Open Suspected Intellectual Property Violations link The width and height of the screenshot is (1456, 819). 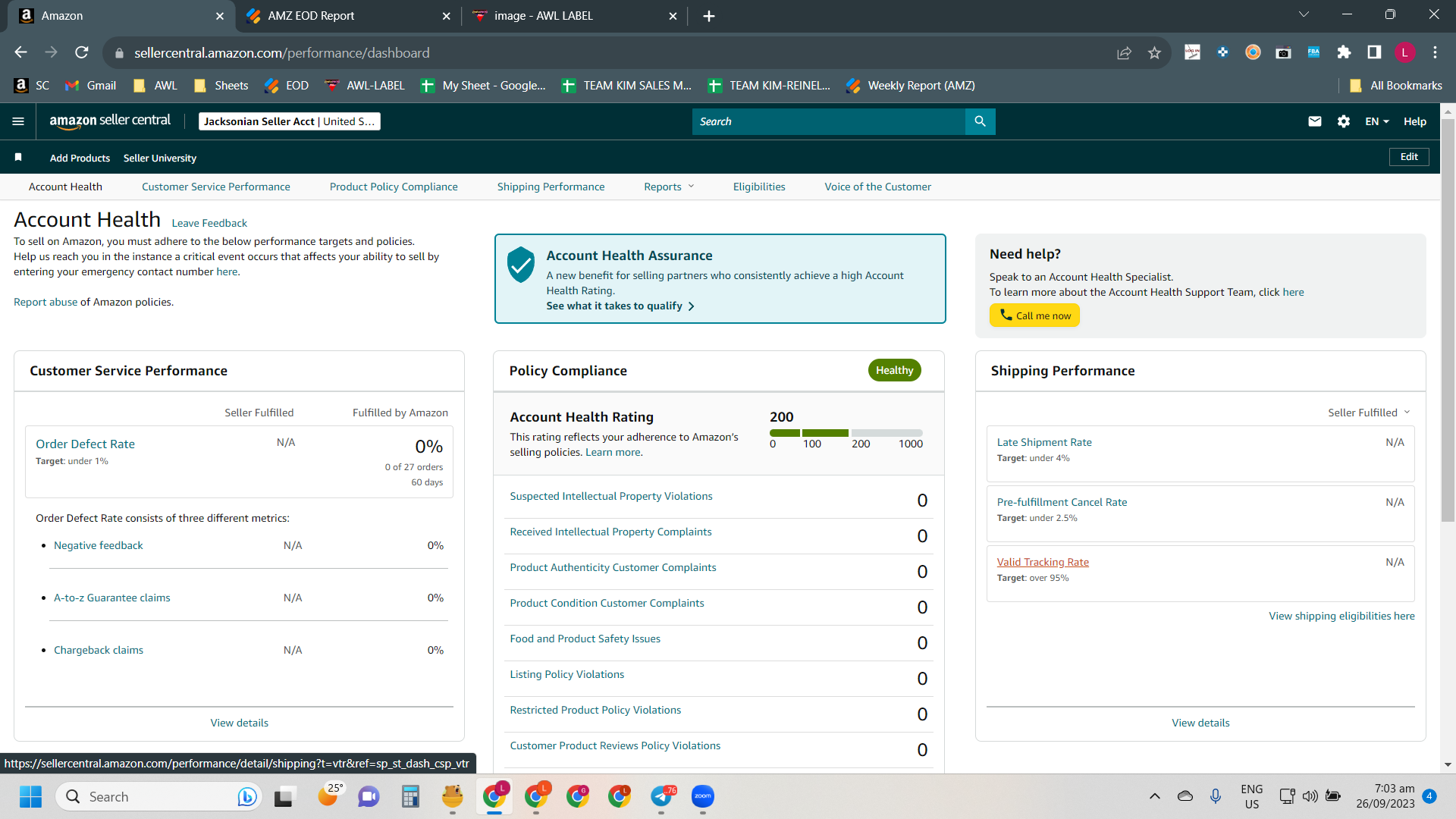[611, 496]
